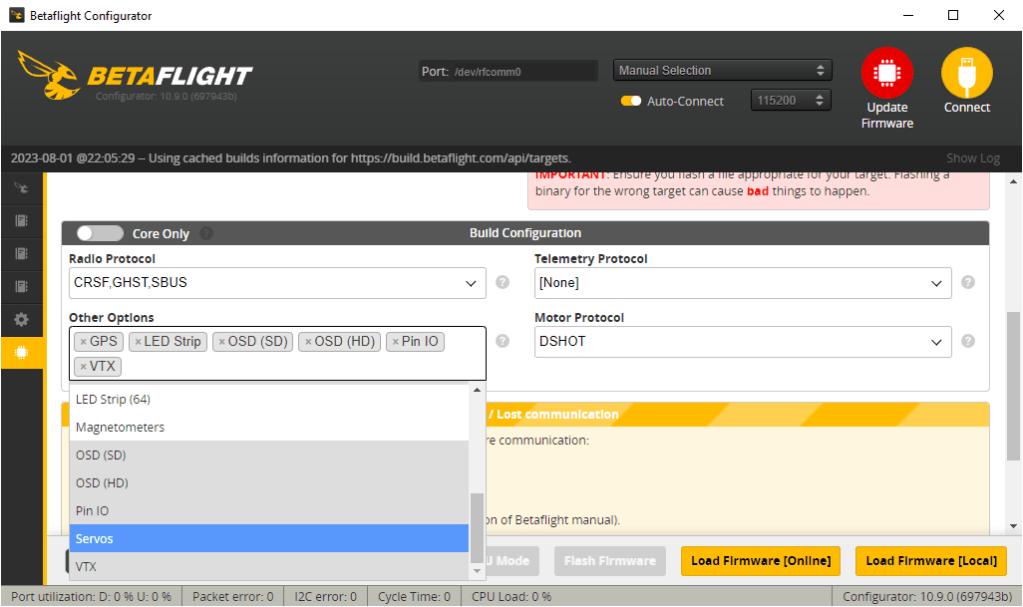The height and width of the screenshot is (607, 1023).
Task: Open the gear settings tab in sidebar
Action: [21, 320]
